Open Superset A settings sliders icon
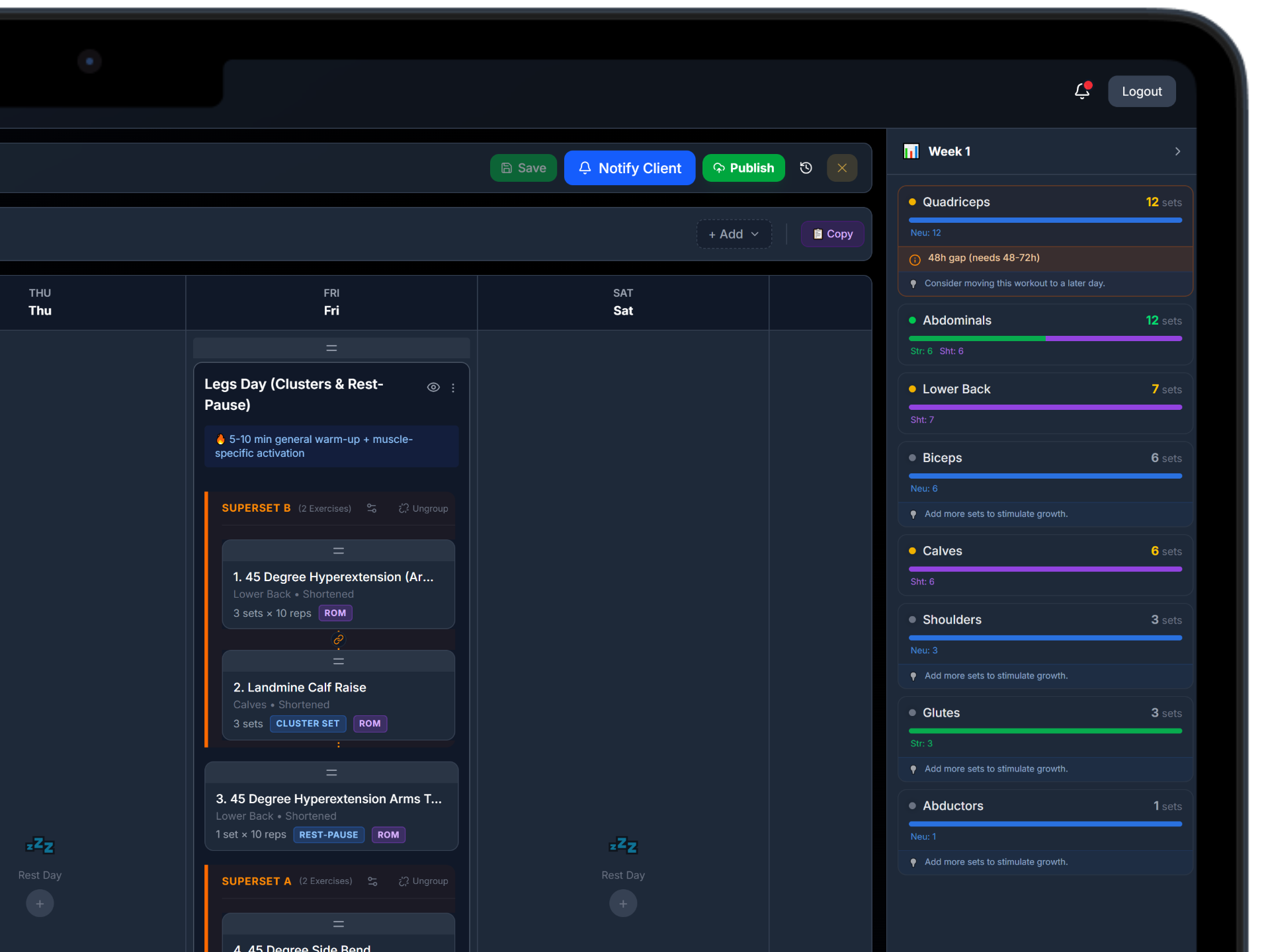 click(x=372, y=881)
